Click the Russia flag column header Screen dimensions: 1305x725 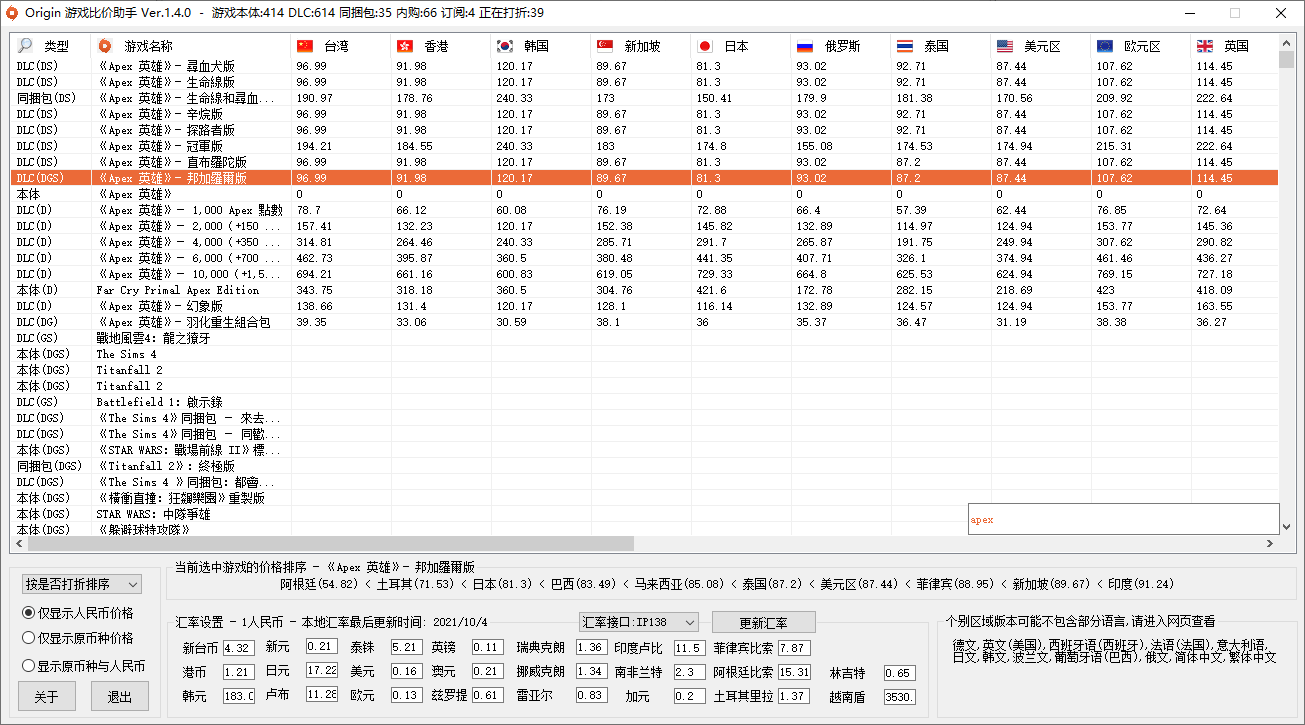[805, 45]
